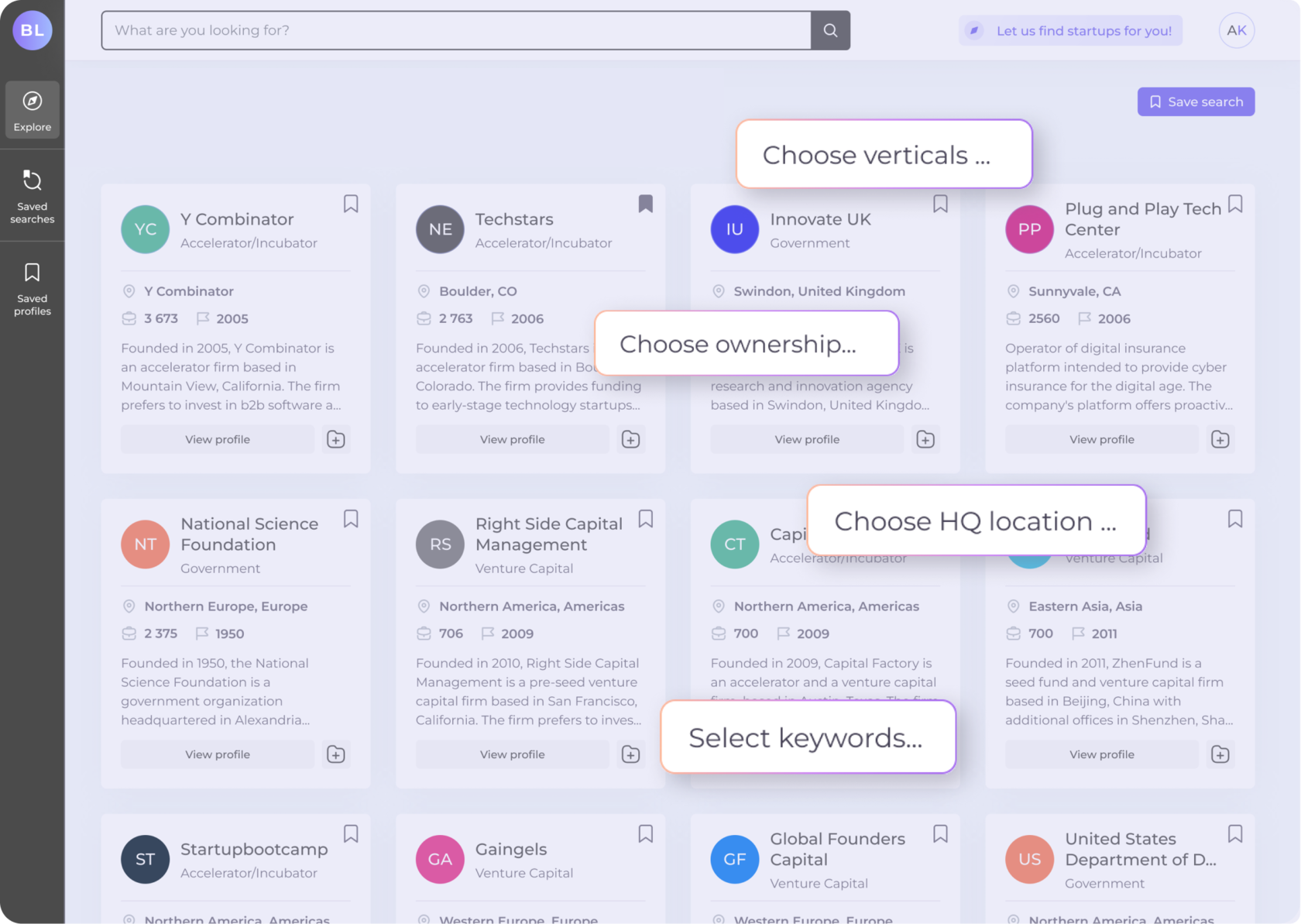
Task: Bookmark the Plug and Play Tech Center card
Action: 1235,204
